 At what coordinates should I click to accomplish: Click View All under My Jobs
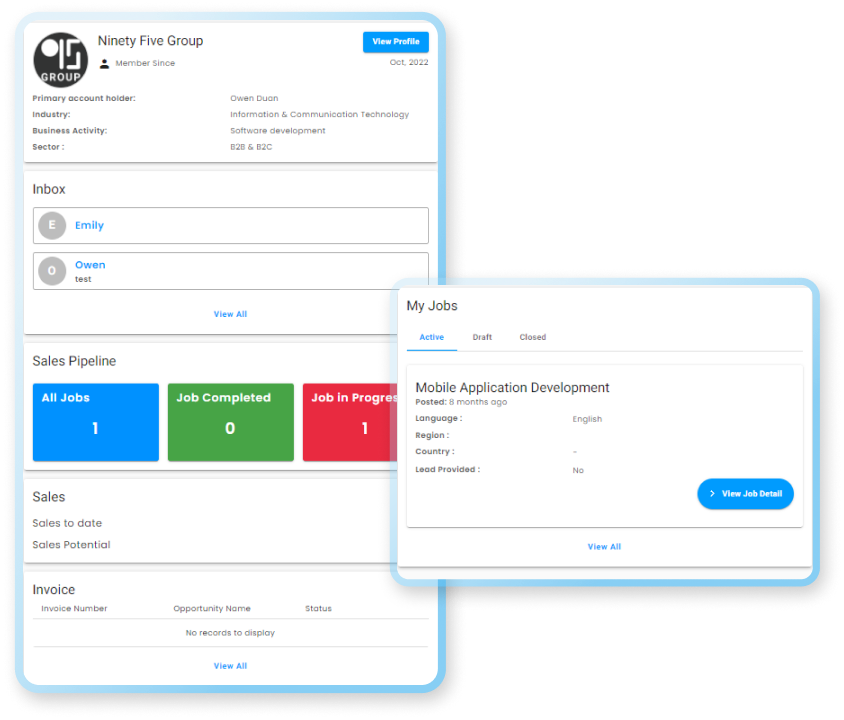pyautogui.click(x=604, y=547)
